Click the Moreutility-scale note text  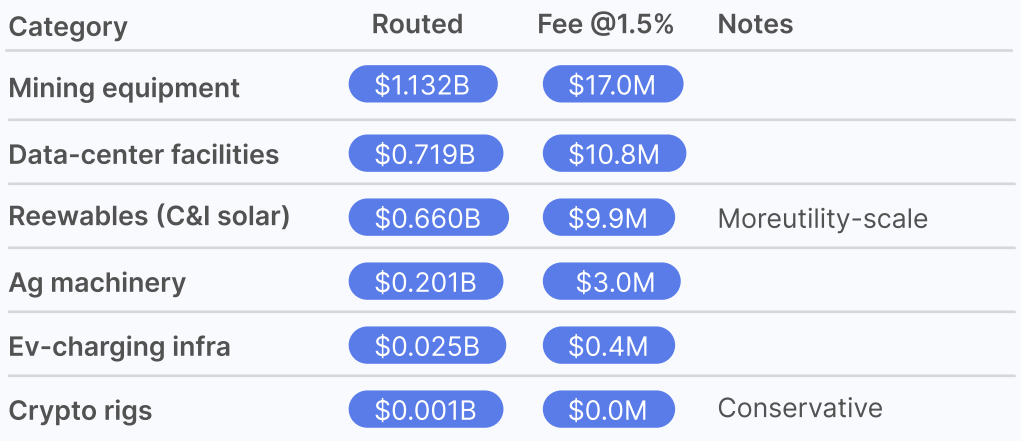coord(822,218)
